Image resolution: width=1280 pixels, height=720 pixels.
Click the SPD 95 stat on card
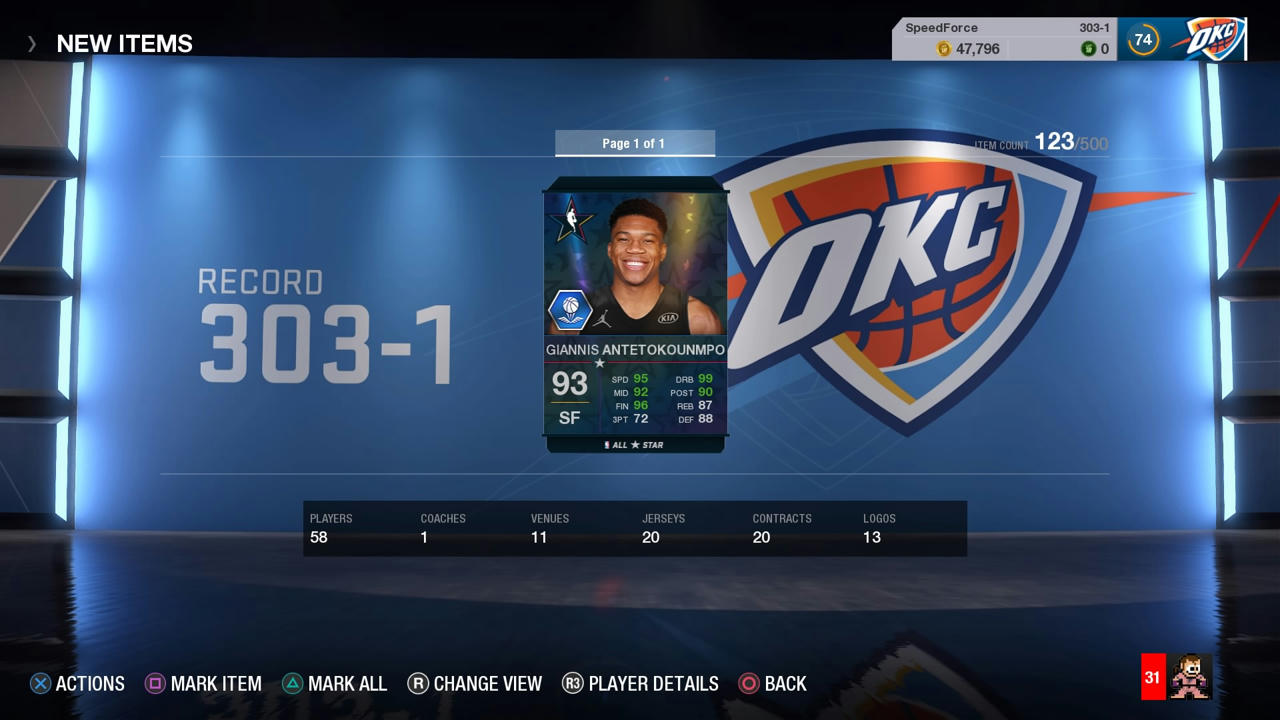[x=630, y=379]
